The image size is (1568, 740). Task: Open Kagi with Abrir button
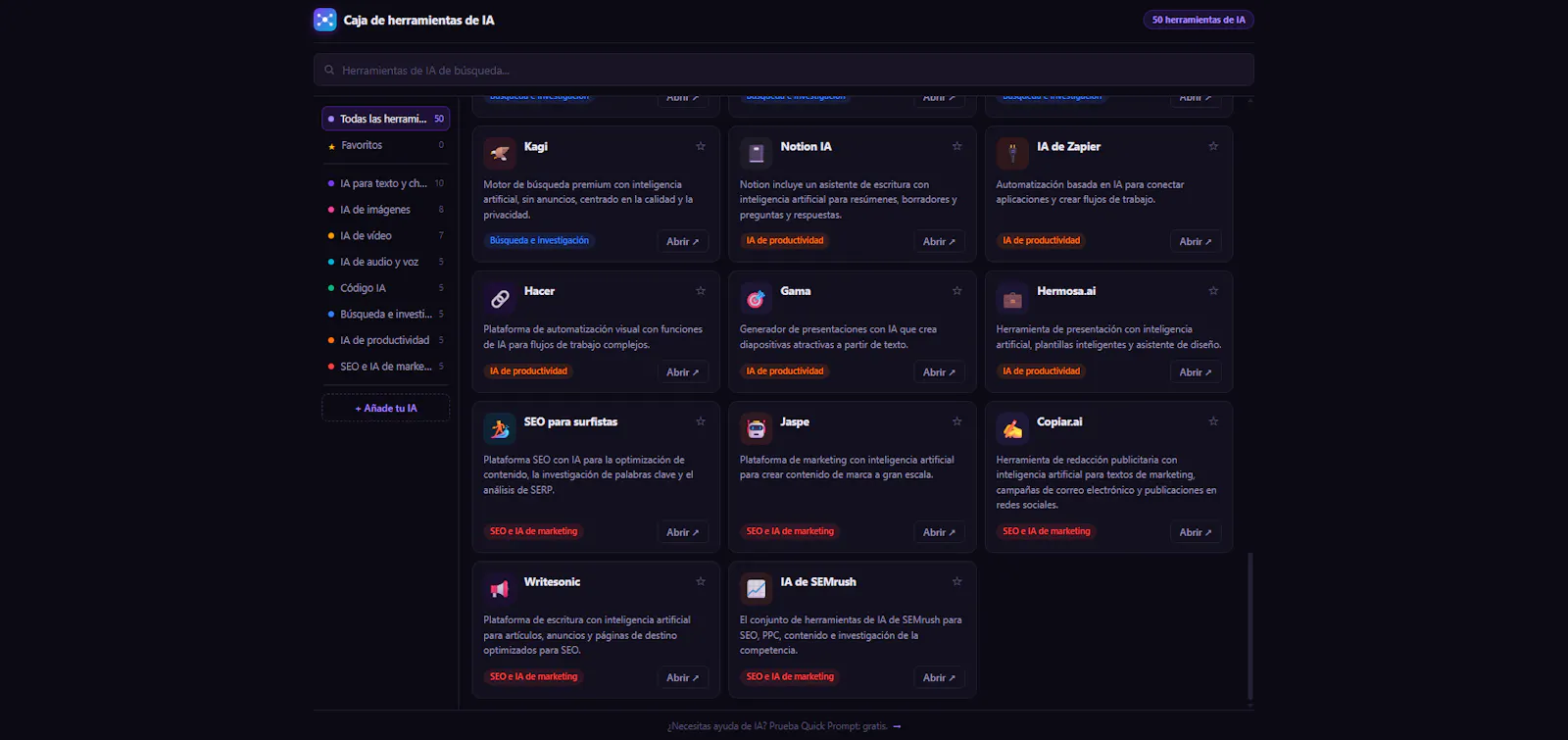click(683, 241)
